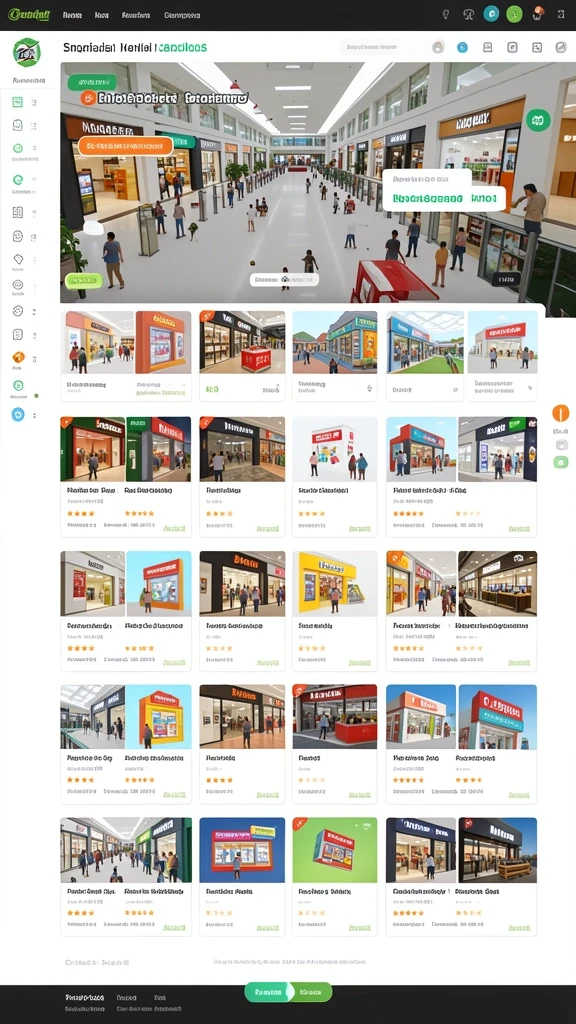Open the second menu item in top bar
Screen dimensions: 576x1024
[x=101, y=15]
